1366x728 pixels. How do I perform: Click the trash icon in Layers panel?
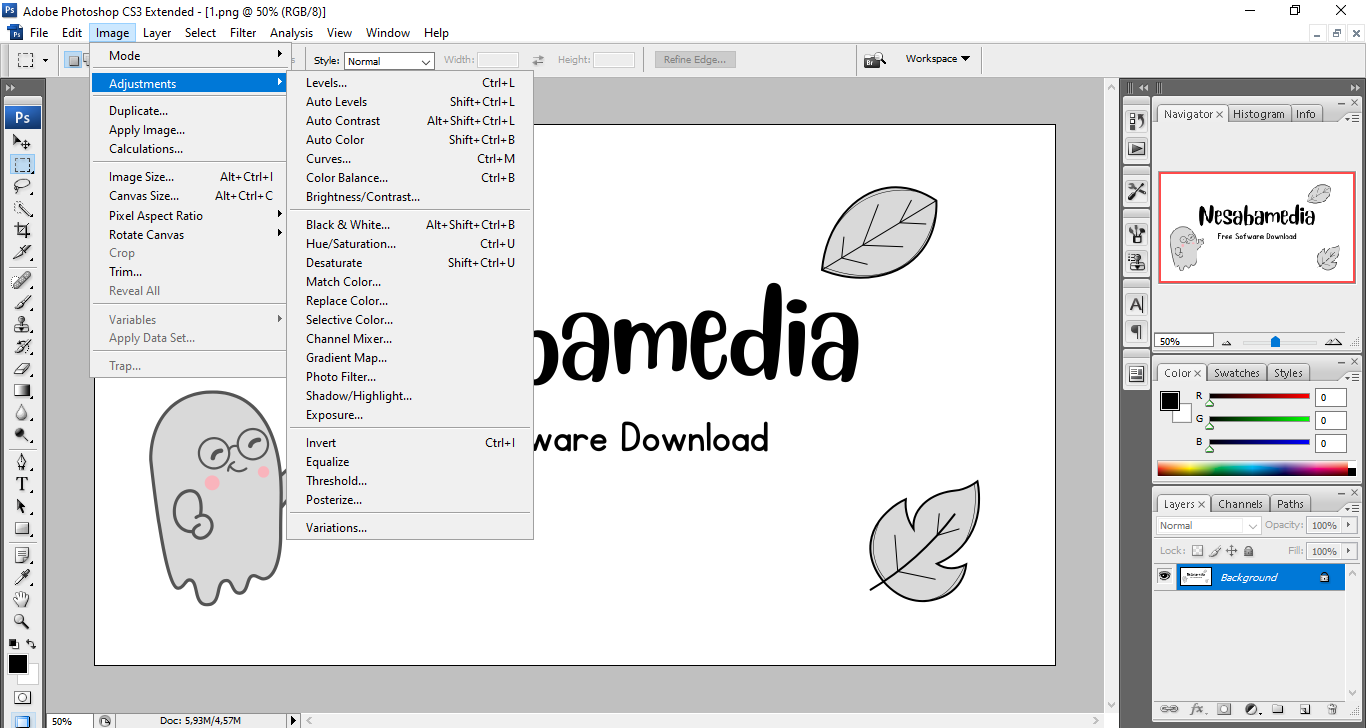[1332, 709]
